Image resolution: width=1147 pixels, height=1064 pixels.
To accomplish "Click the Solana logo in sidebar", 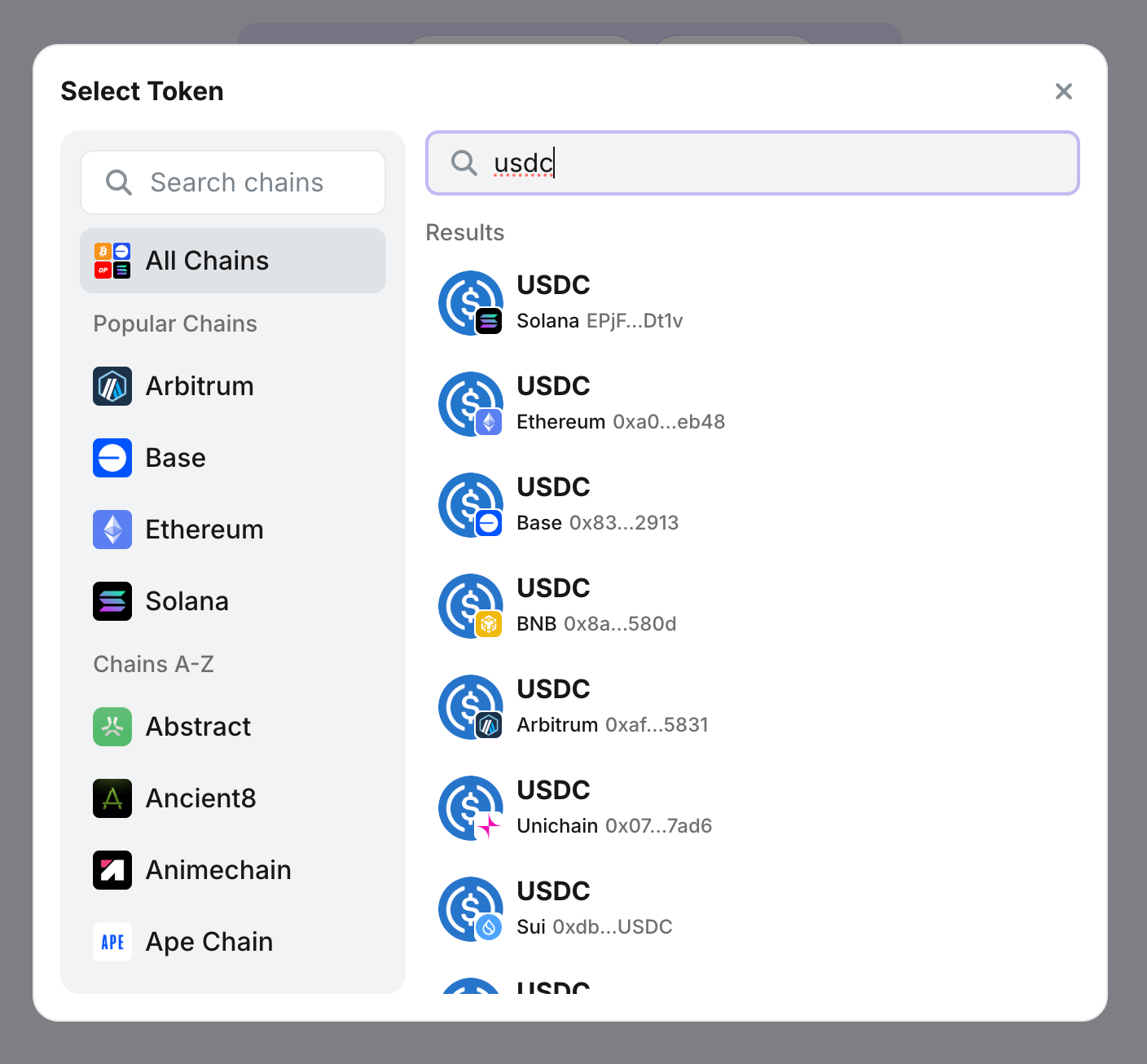I will (x=112, y=601).
